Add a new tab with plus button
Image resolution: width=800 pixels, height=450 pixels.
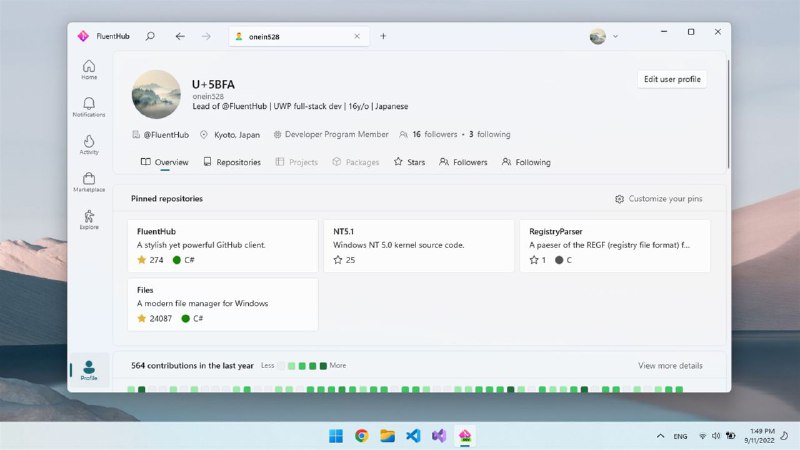[x=383, y=36]
